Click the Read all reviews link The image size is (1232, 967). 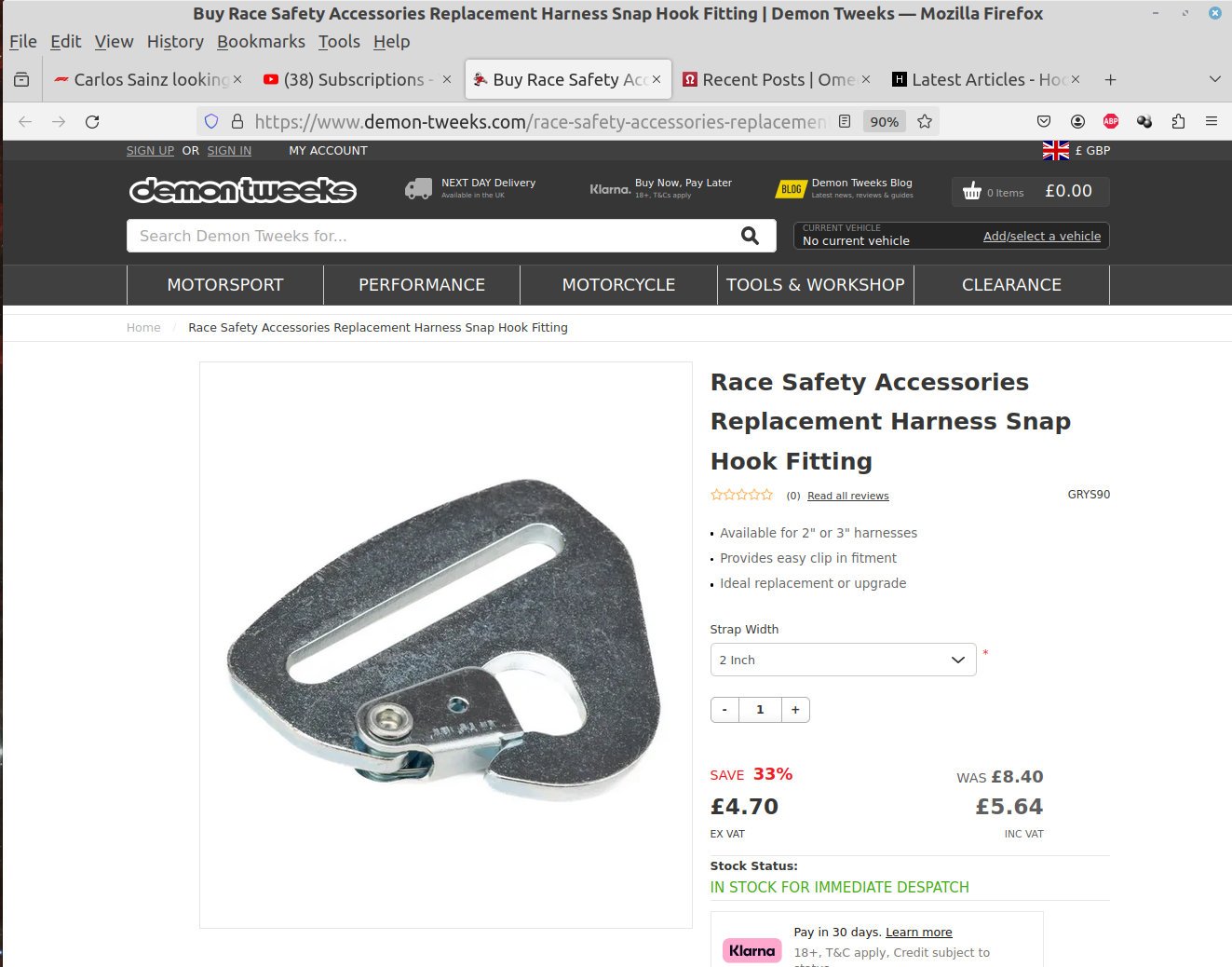point(848,496)
